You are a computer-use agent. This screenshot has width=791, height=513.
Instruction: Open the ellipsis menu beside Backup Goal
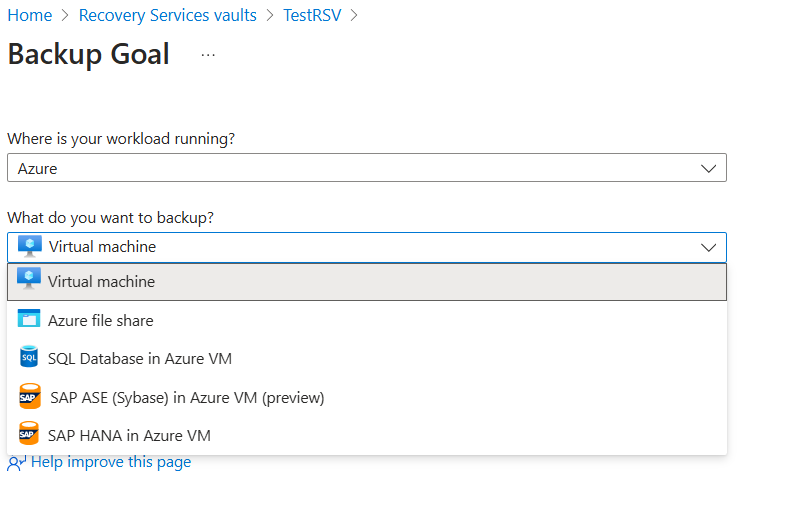click(x=208, y=55)
